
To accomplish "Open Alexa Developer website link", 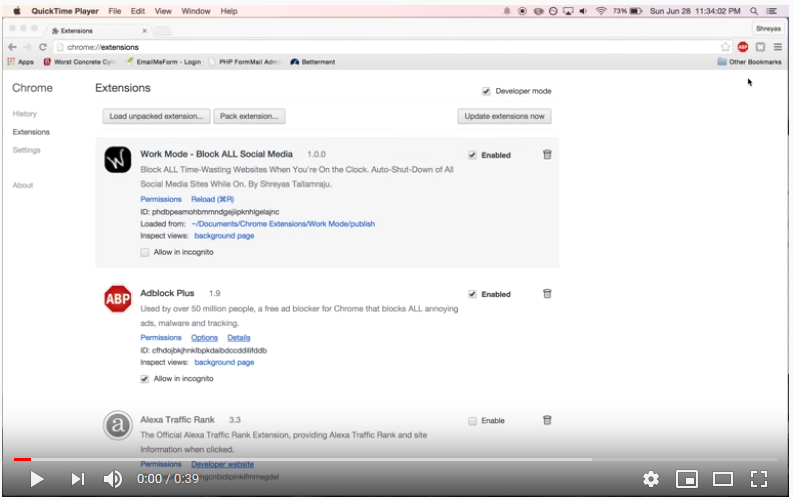I will point(223,464).
